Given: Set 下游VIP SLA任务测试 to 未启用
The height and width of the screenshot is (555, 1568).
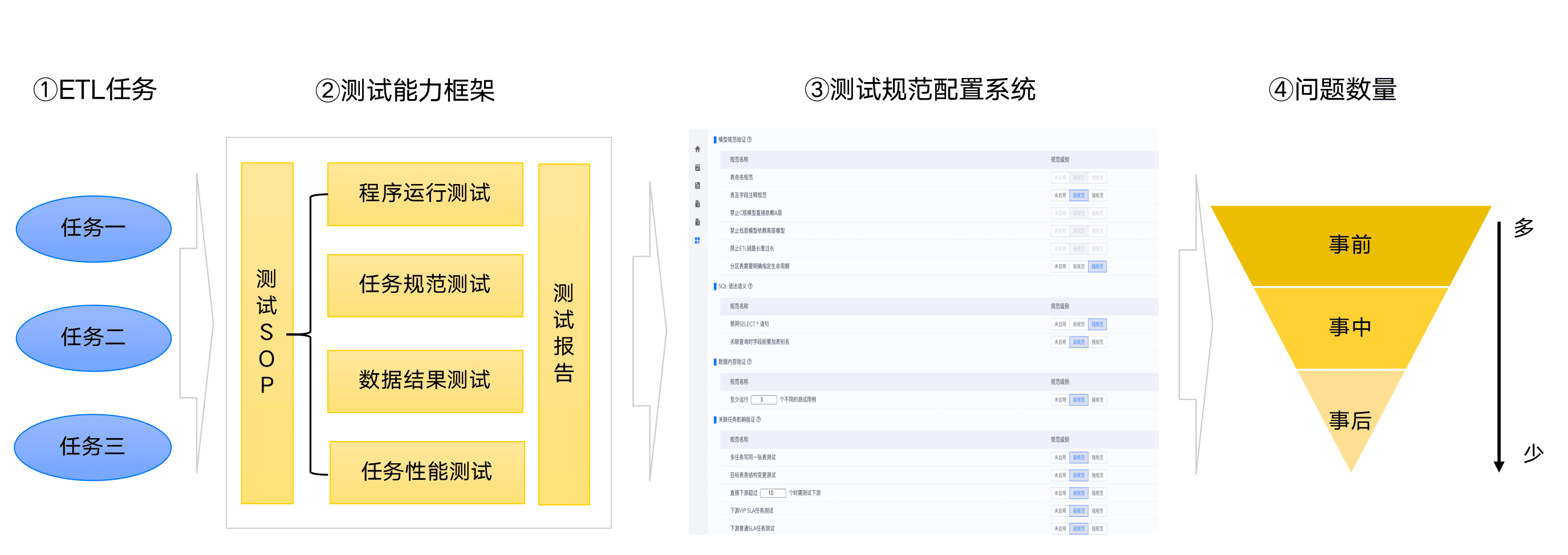Looking at the screenshot, I should click(1060, 511).
